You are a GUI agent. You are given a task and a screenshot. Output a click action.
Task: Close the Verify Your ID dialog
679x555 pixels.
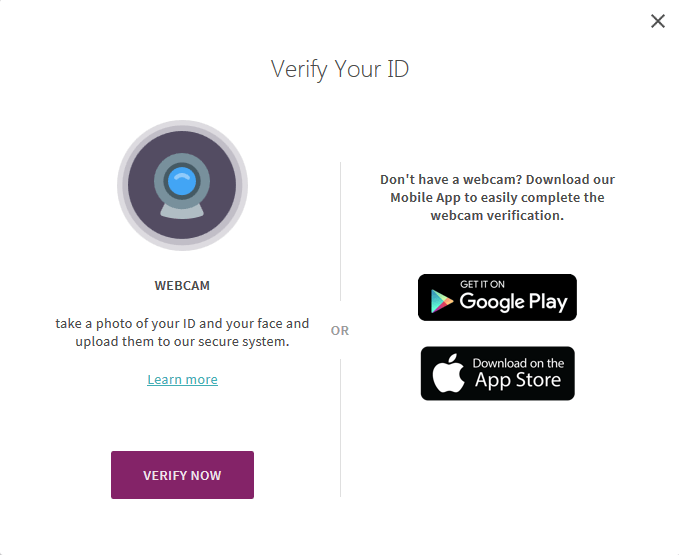(657, 21)
